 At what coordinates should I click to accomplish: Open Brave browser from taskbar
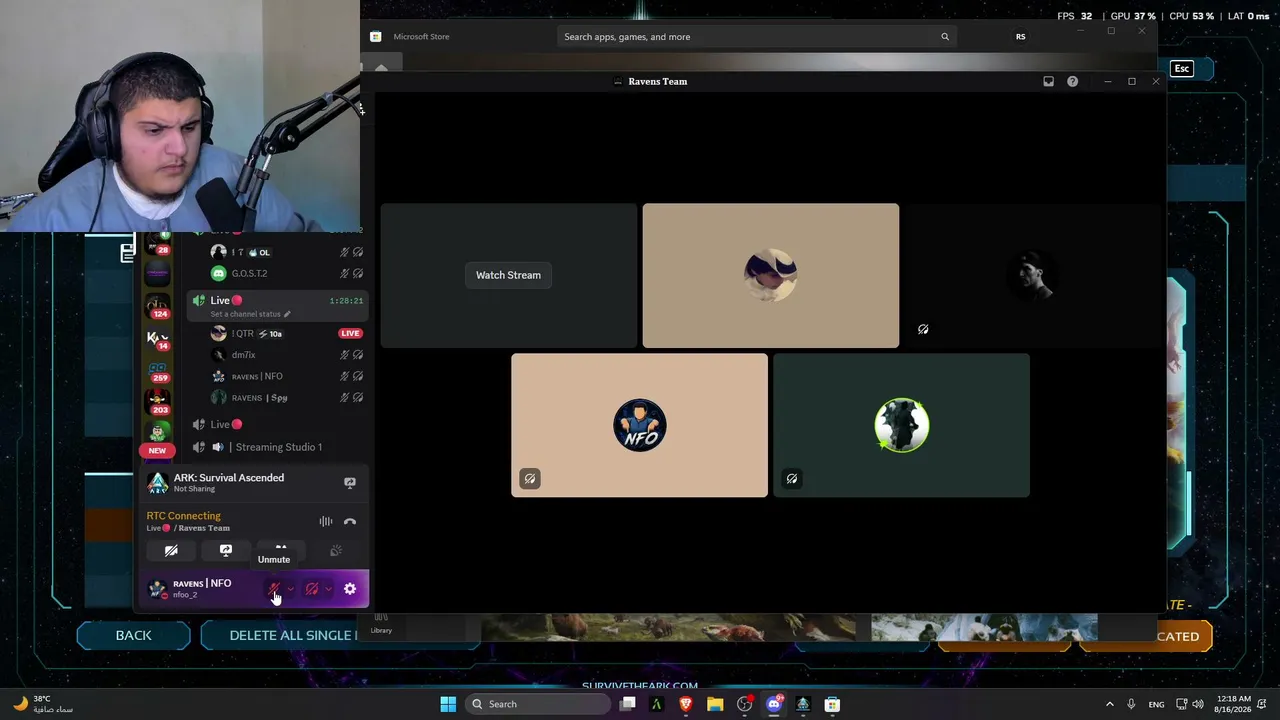click(686, 704)
